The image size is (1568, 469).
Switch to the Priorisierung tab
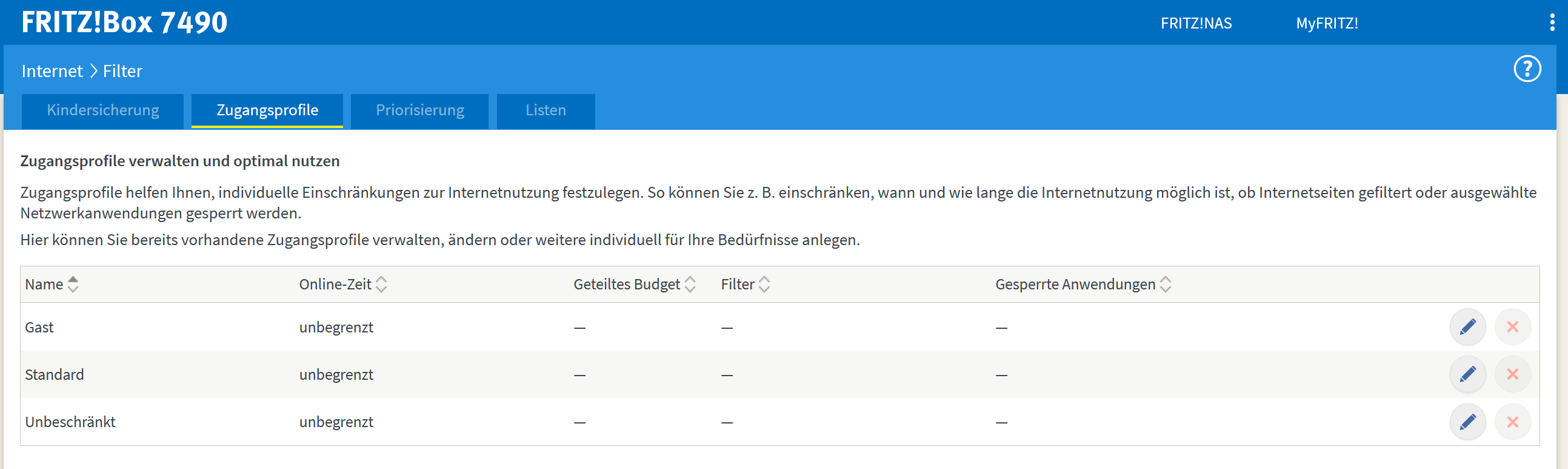(x=419, y=110)
